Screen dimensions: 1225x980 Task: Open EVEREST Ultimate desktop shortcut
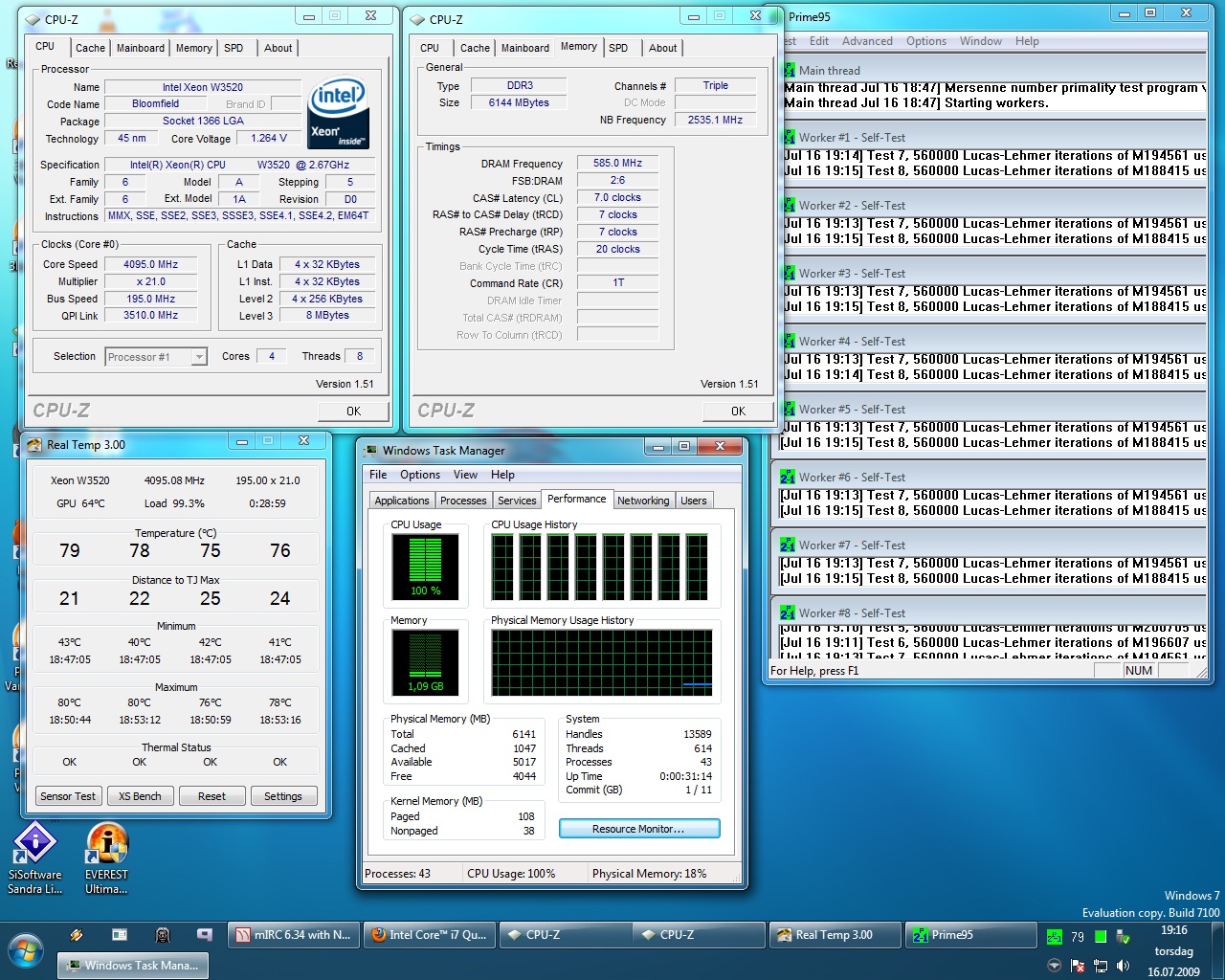(x=106, y=858)
